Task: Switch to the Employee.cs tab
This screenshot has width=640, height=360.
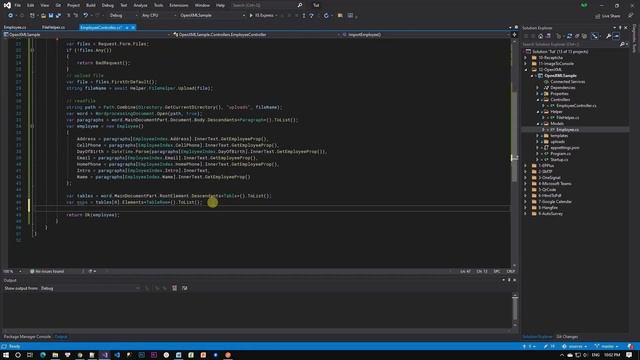Action: (x=15, y=27)
